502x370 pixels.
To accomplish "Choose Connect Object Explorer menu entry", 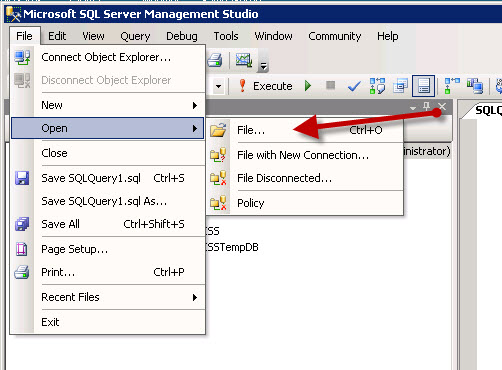I will tap(108, 57).
